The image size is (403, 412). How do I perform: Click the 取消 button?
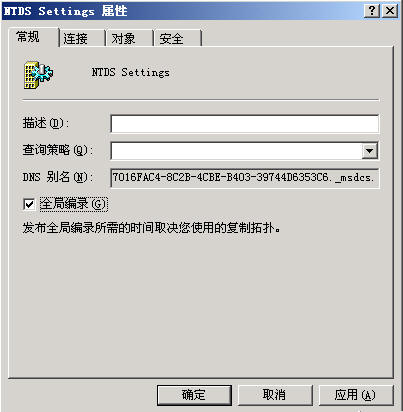(x=274, y=395)
